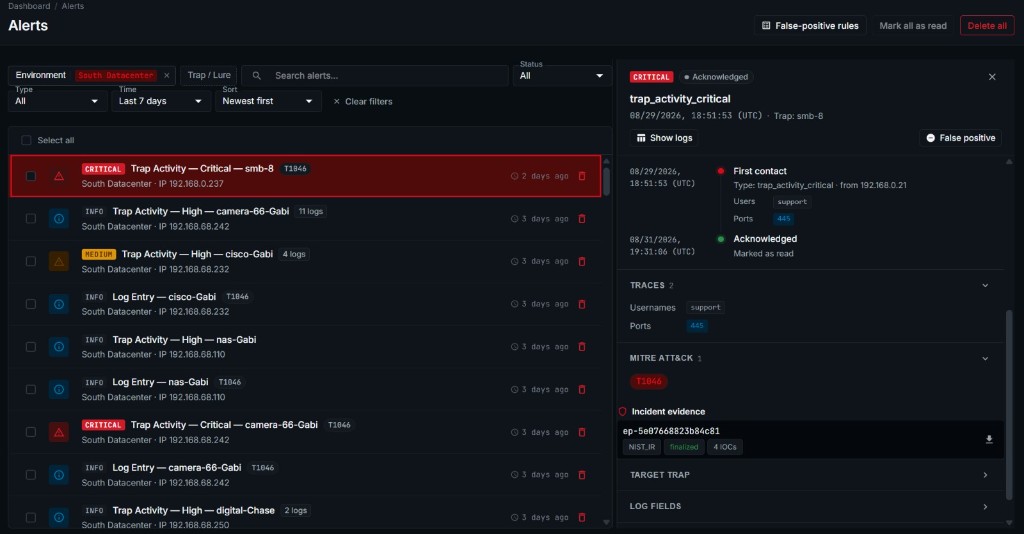Mark alert as False positive
The image size is (1024, 534).
[x=961, y=138]
